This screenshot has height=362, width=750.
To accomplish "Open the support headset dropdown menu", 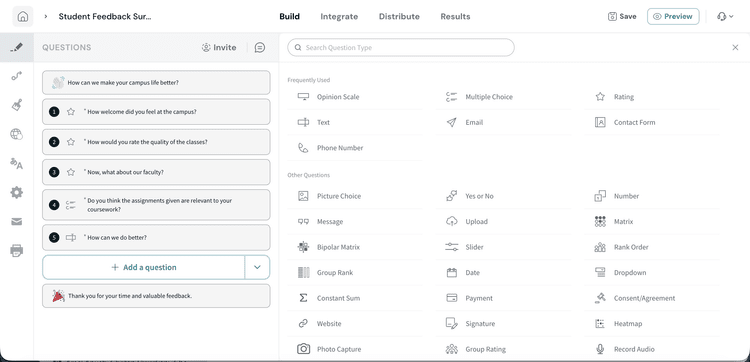I will click(725, 16).
